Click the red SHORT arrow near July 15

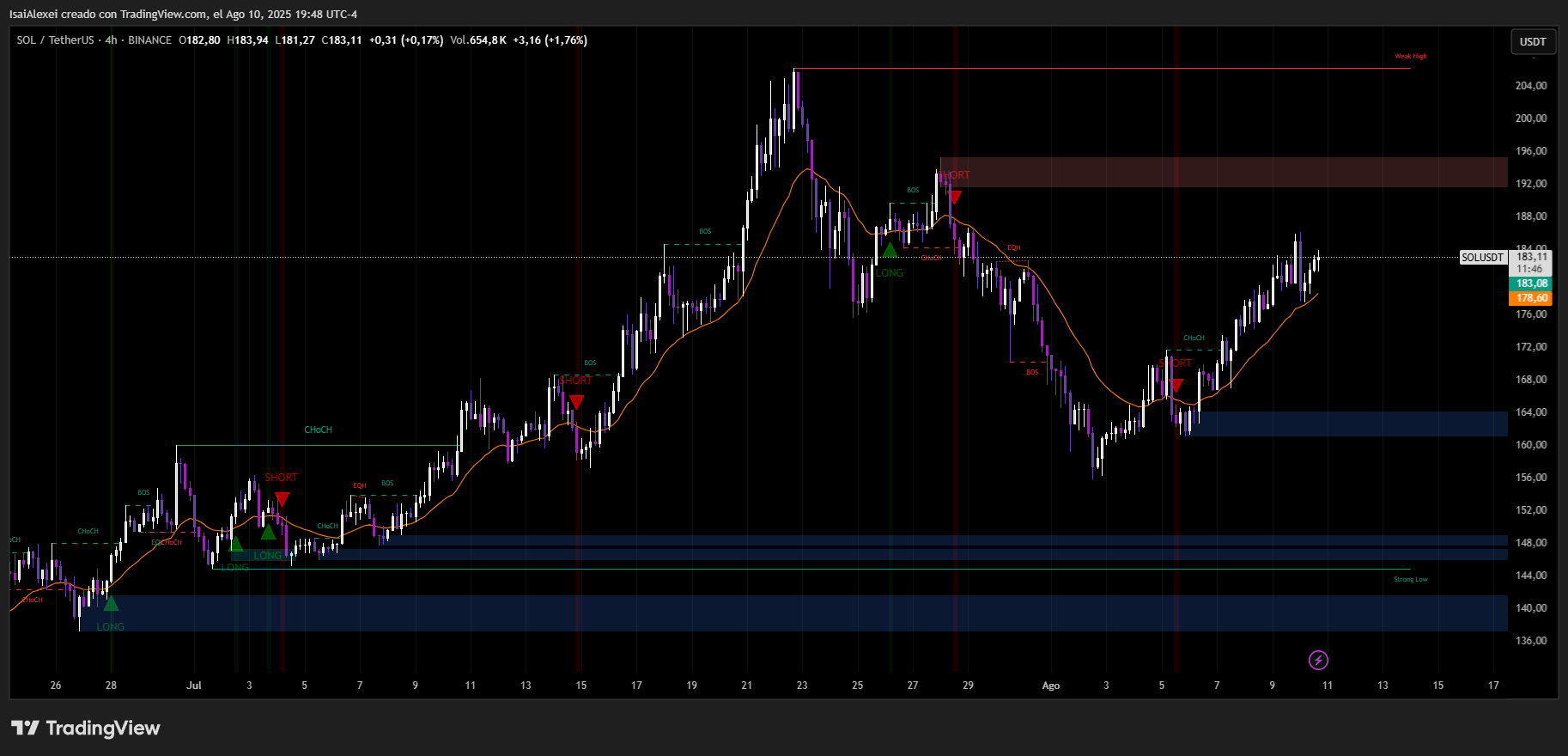pyautogui.click(x=576, y=402)
